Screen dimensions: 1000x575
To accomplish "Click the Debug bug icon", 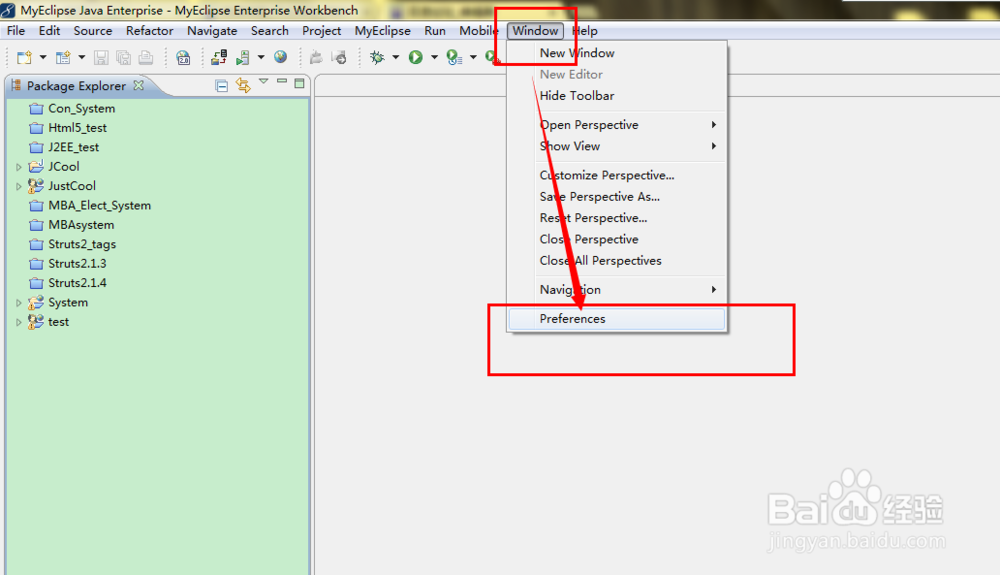I will pos(377,57).
